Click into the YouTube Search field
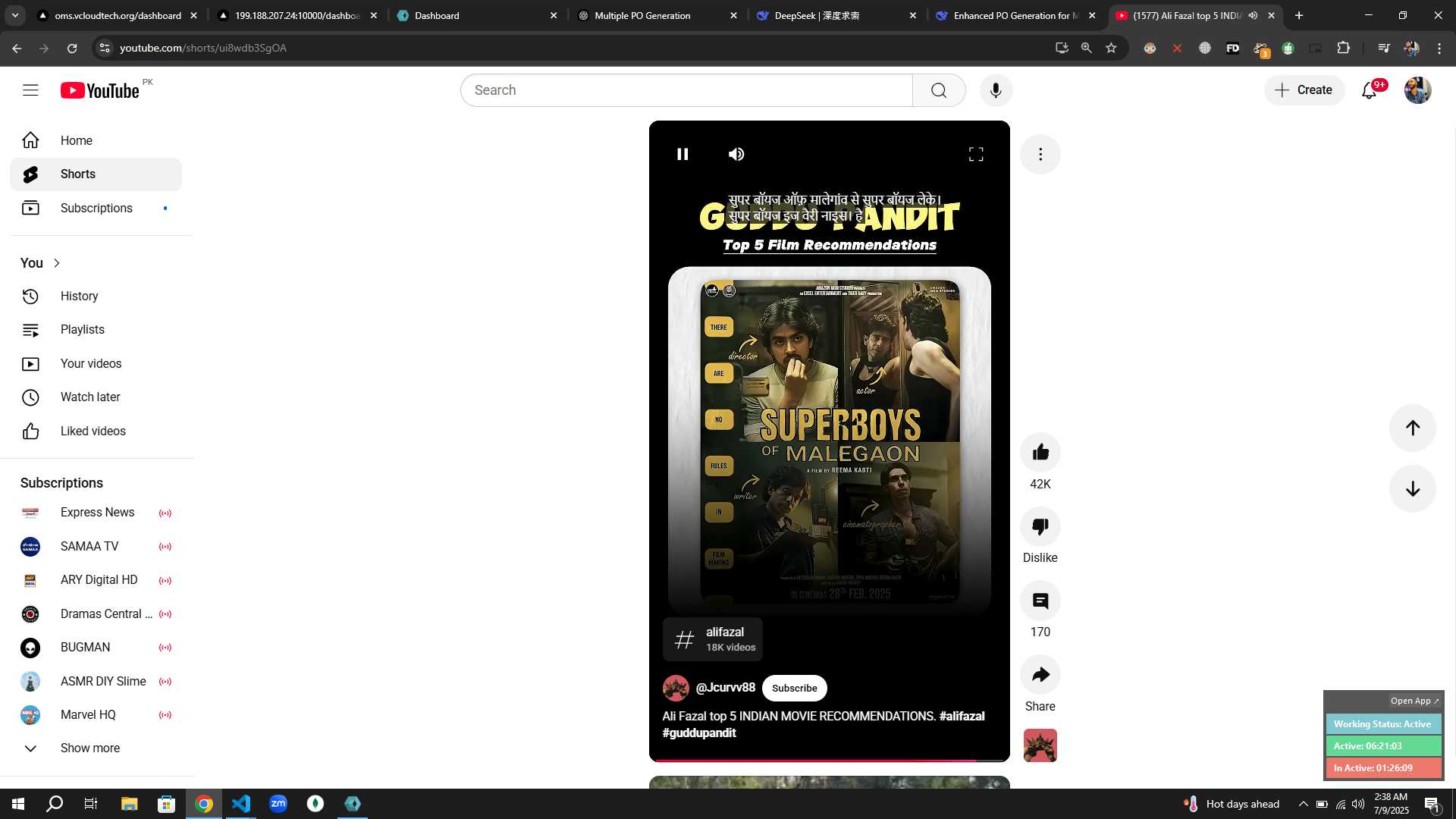1456x819 pixels. [x=686, y=90]
